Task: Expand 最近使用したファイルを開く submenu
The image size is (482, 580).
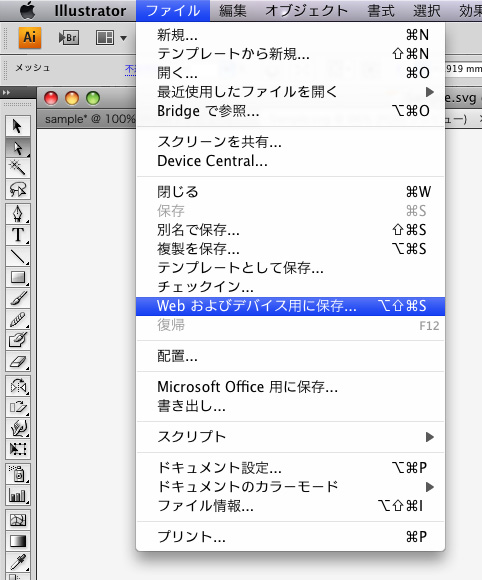Action: pyautogui.click(x=290, y=92)
